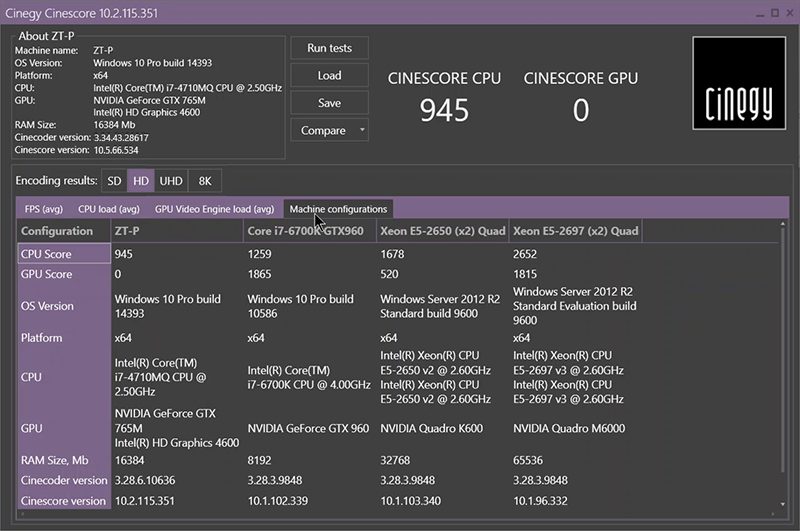Click the horizontal scrollbar right arrow
Screen dimensions: 800x531
click(773, 514)
